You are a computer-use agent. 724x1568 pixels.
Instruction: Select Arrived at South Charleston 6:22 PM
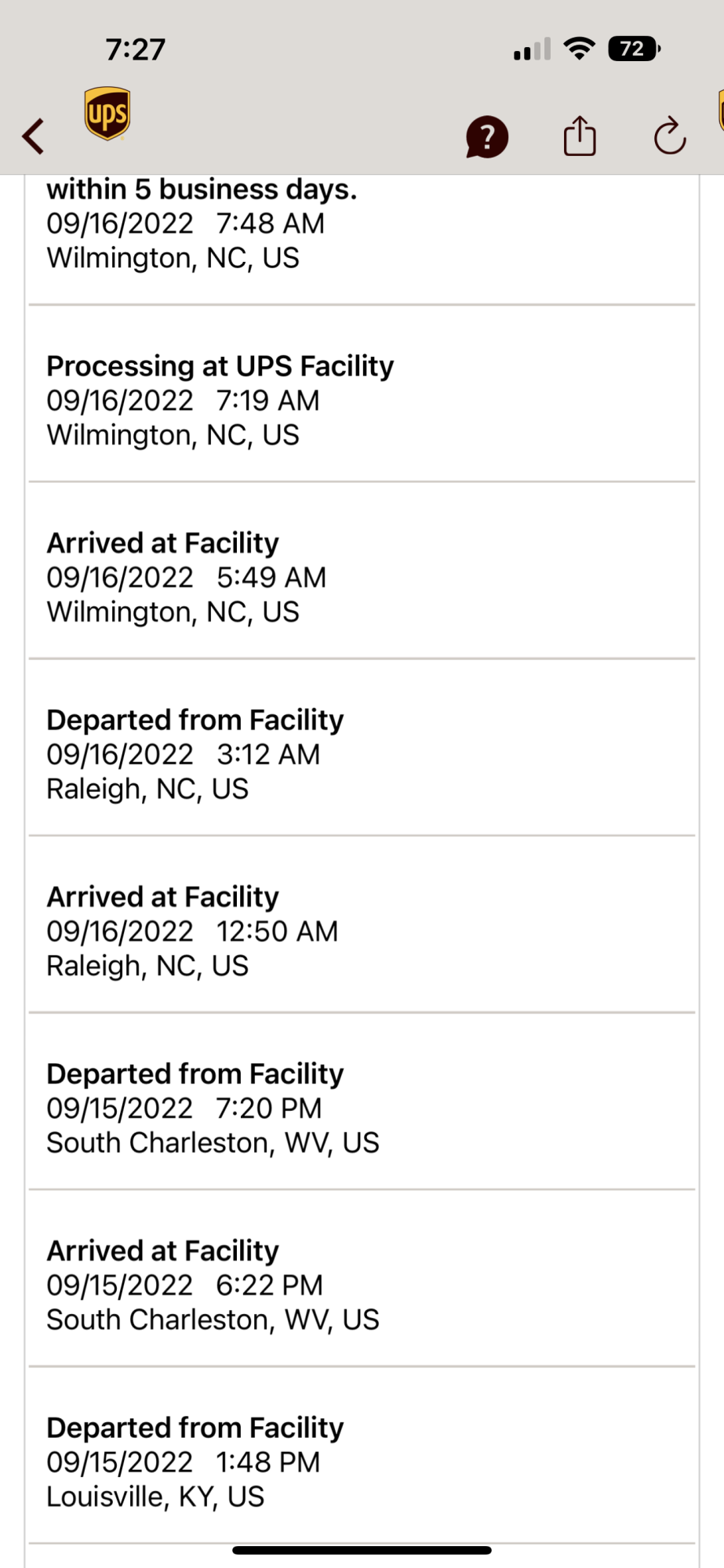[362, 1285]
